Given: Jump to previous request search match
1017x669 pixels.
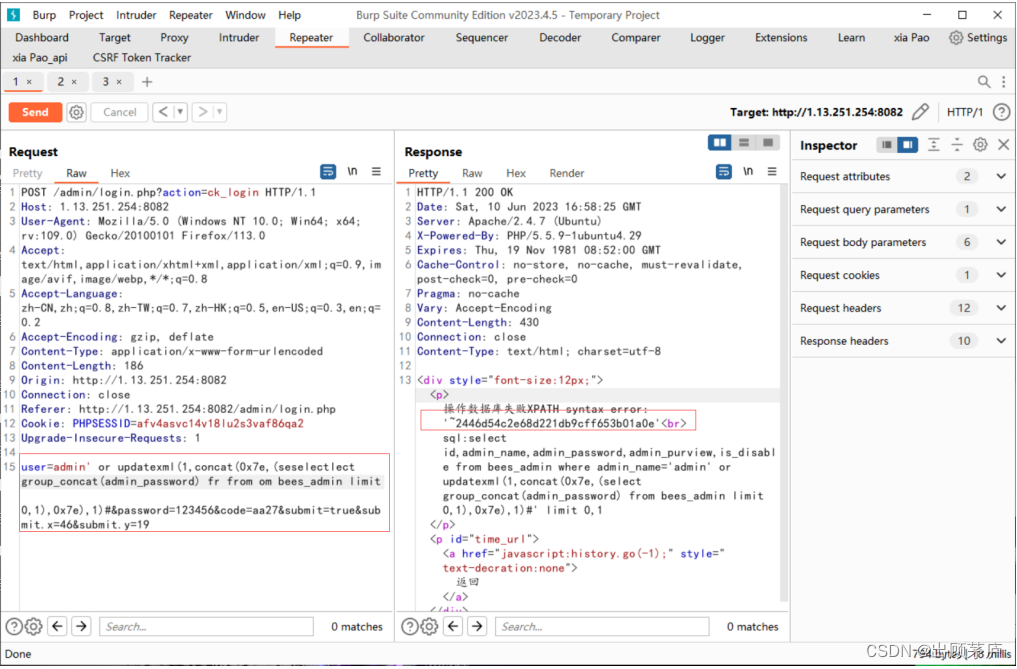Looking at the screenshot, I should [x=58, y=626].
